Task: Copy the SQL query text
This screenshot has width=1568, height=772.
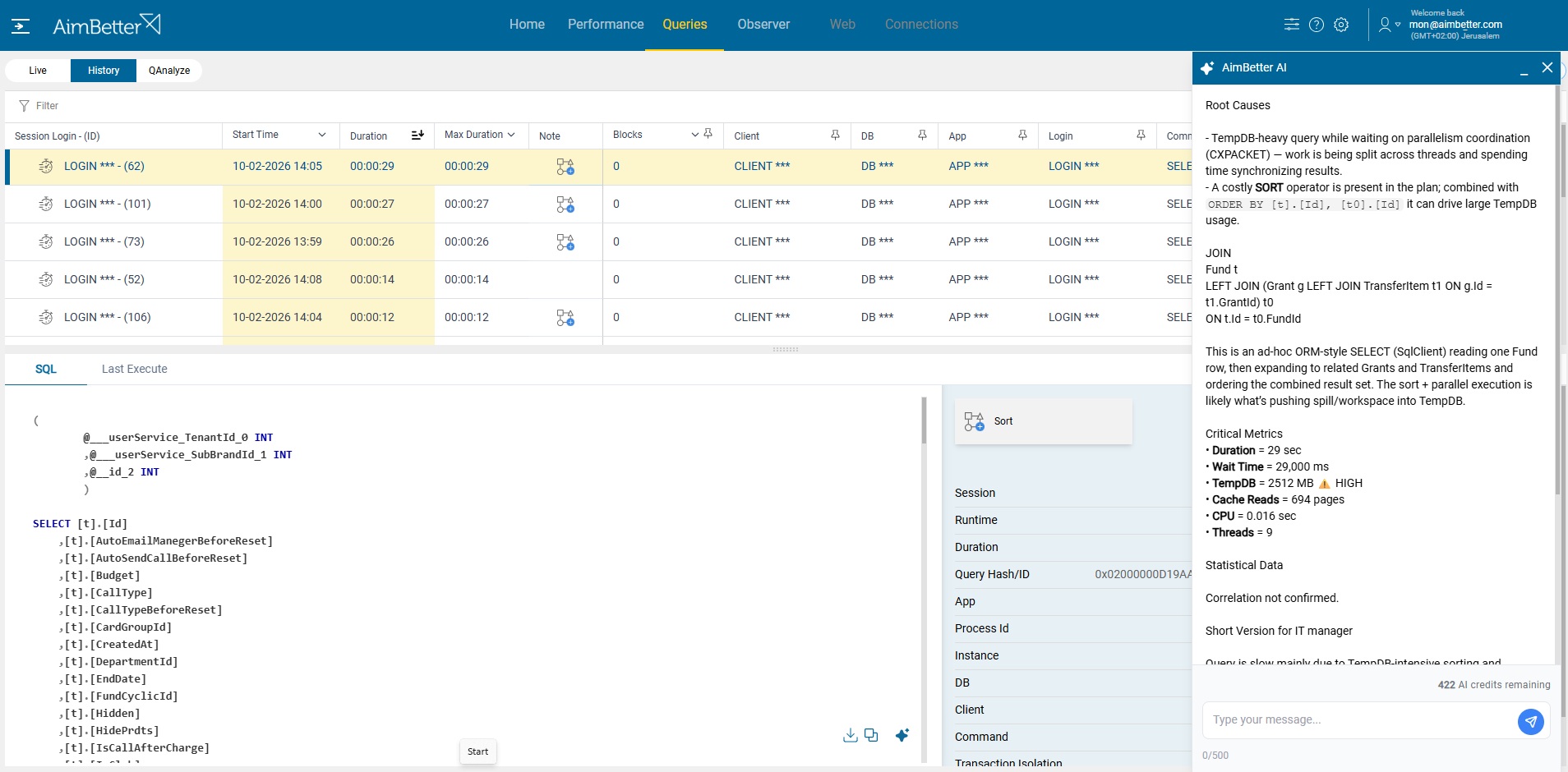Action: (x=871, y=735)
